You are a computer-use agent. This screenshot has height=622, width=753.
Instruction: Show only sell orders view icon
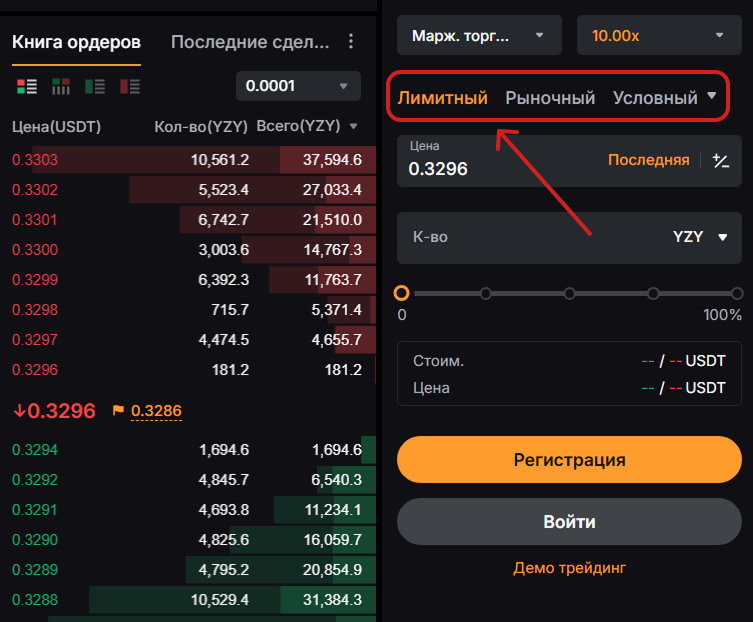(130, 86)
